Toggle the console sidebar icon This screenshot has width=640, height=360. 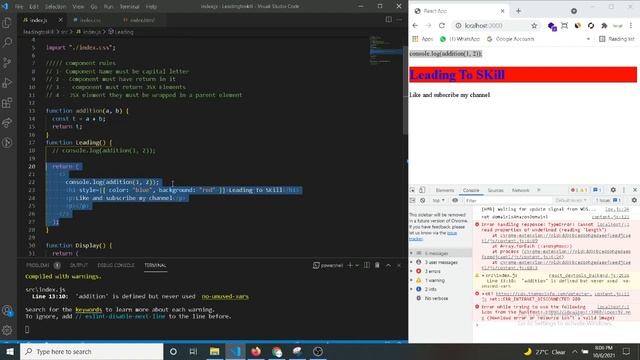[x=412, y=200]
